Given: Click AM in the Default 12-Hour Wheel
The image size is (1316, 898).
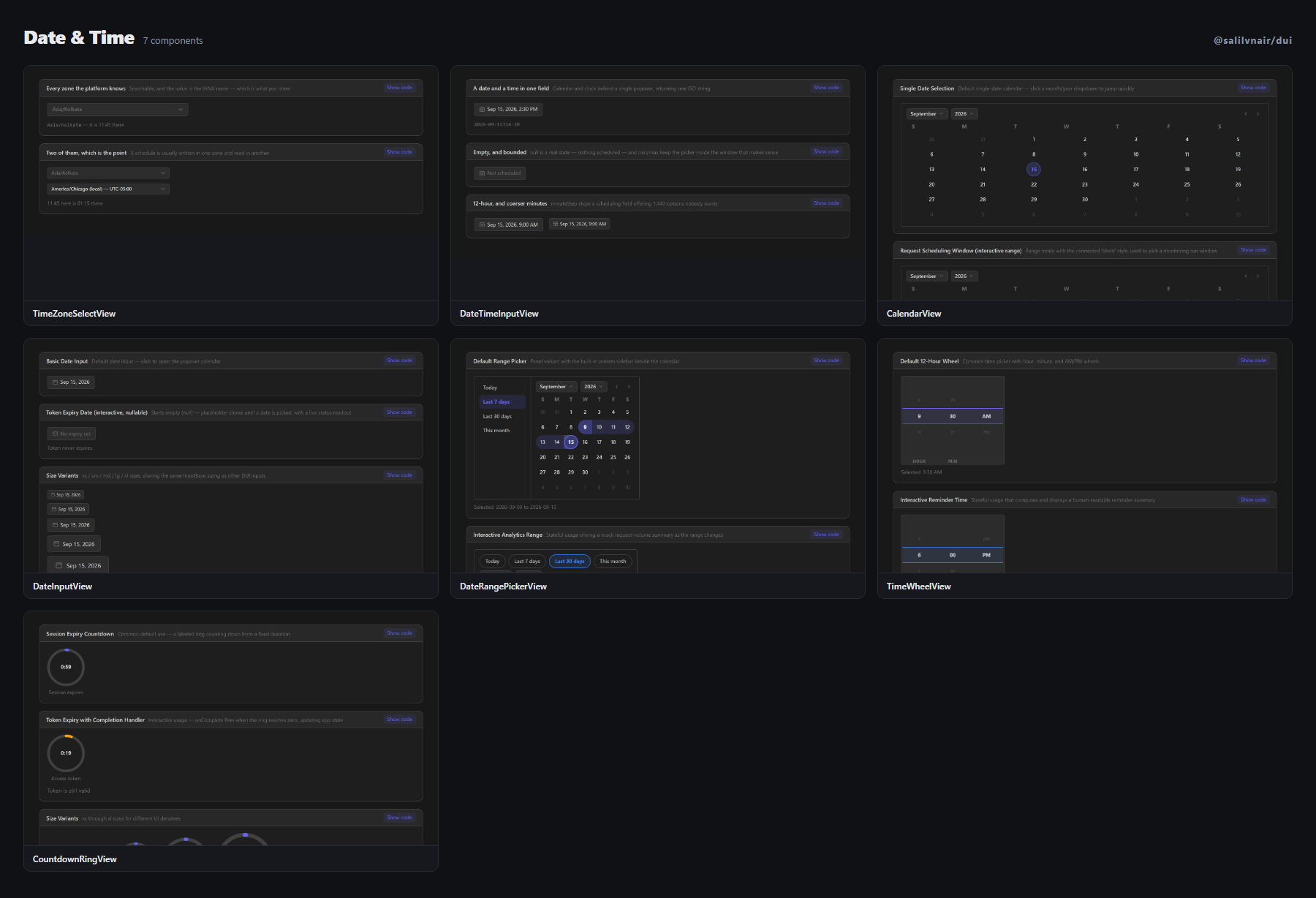Looking at the screenshot, I should pos(986,417).
